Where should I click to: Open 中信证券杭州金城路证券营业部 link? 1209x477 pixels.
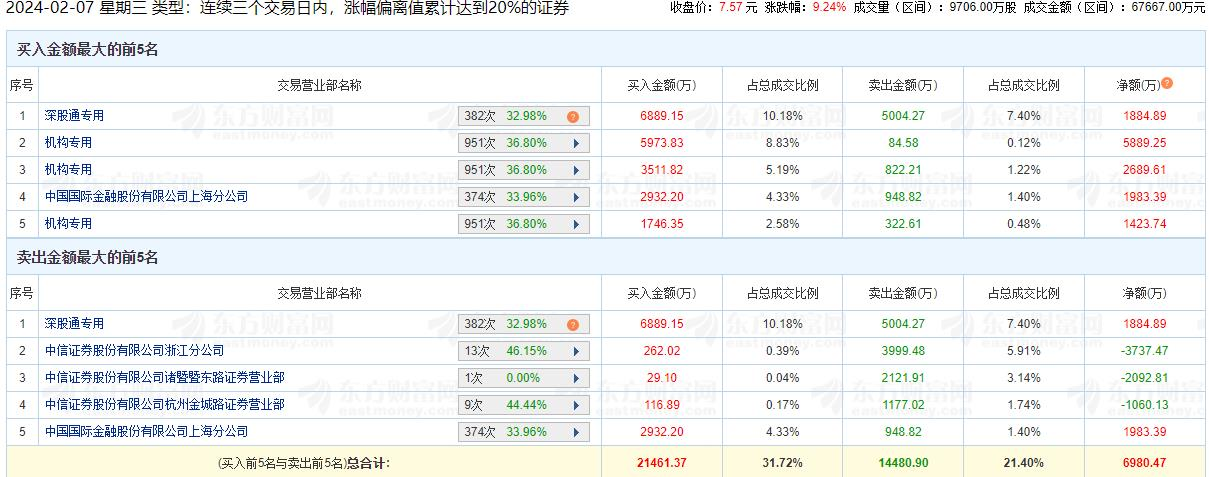tap(164, 405)
